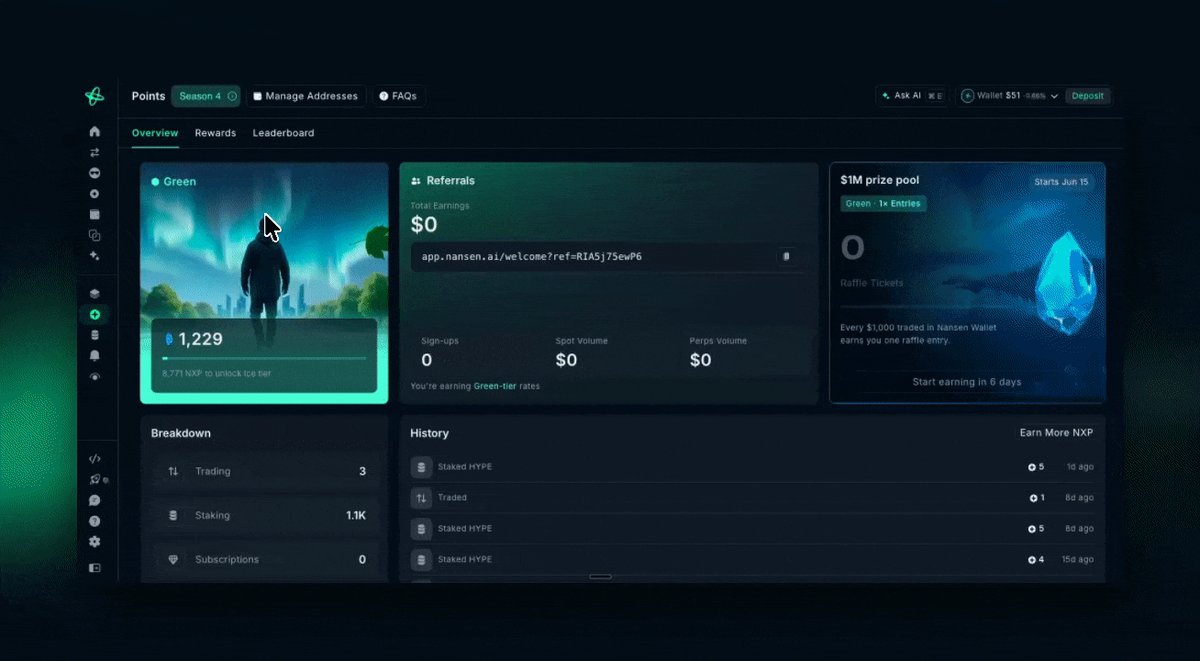Click the Subscriptions row in Breakdown
The height and width of the screenshot is (661, 1200).
pyautogui.click(x=265, y=559)
